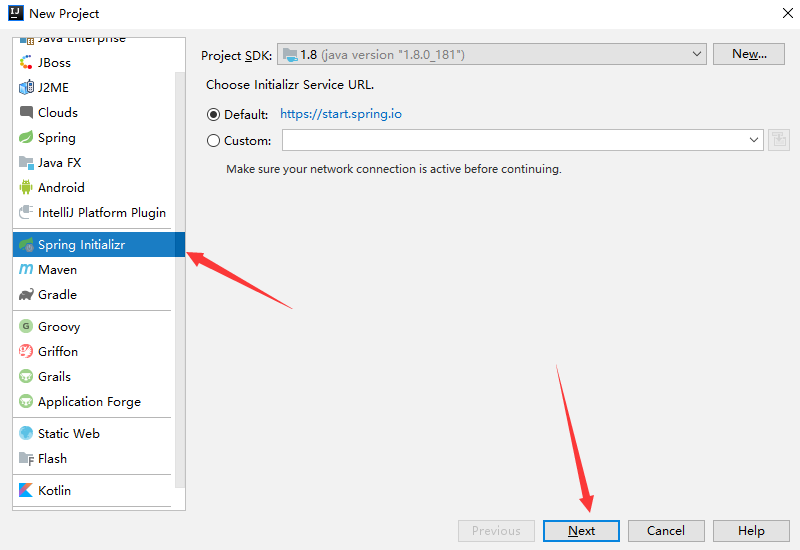The image size is (800, 550).
Task: Open Help for the wizard
Action: coord(751,531)
